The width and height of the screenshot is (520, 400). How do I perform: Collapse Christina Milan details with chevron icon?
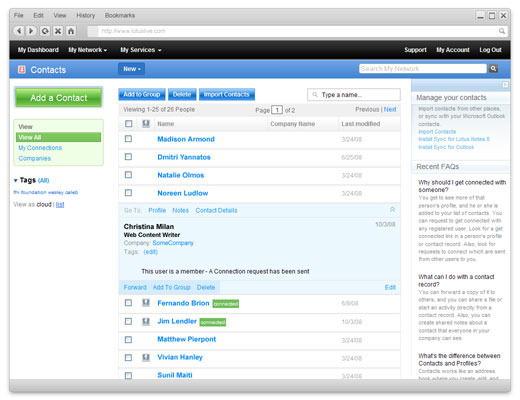coord(392,209)
